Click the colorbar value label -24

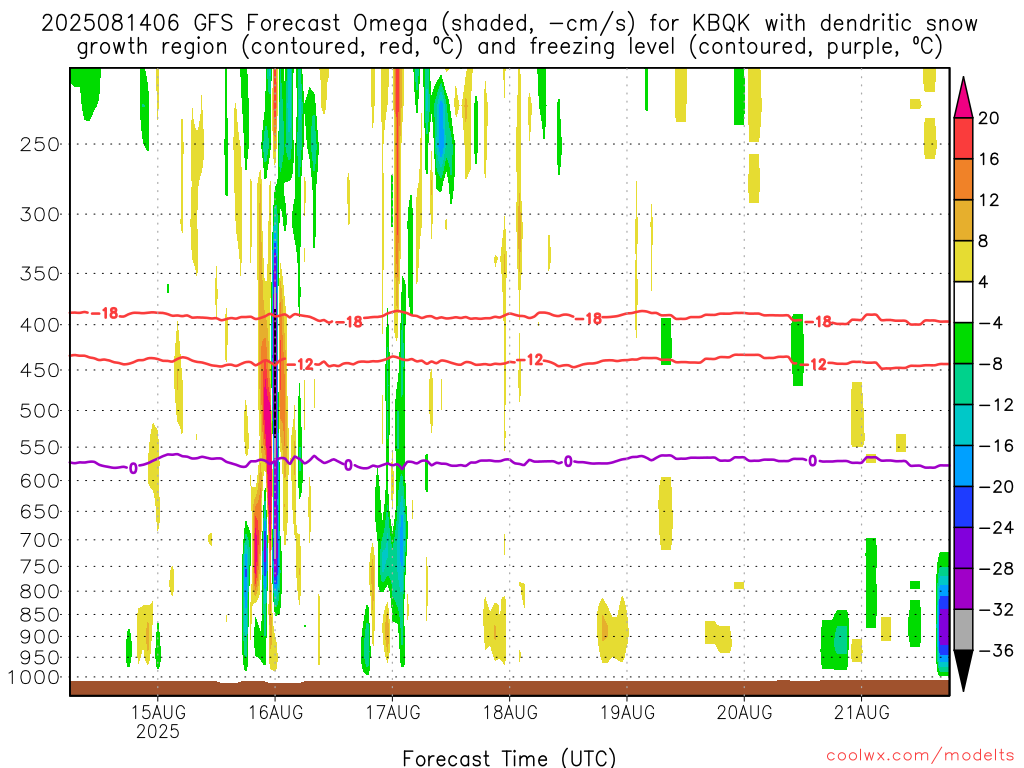[996, 527]
